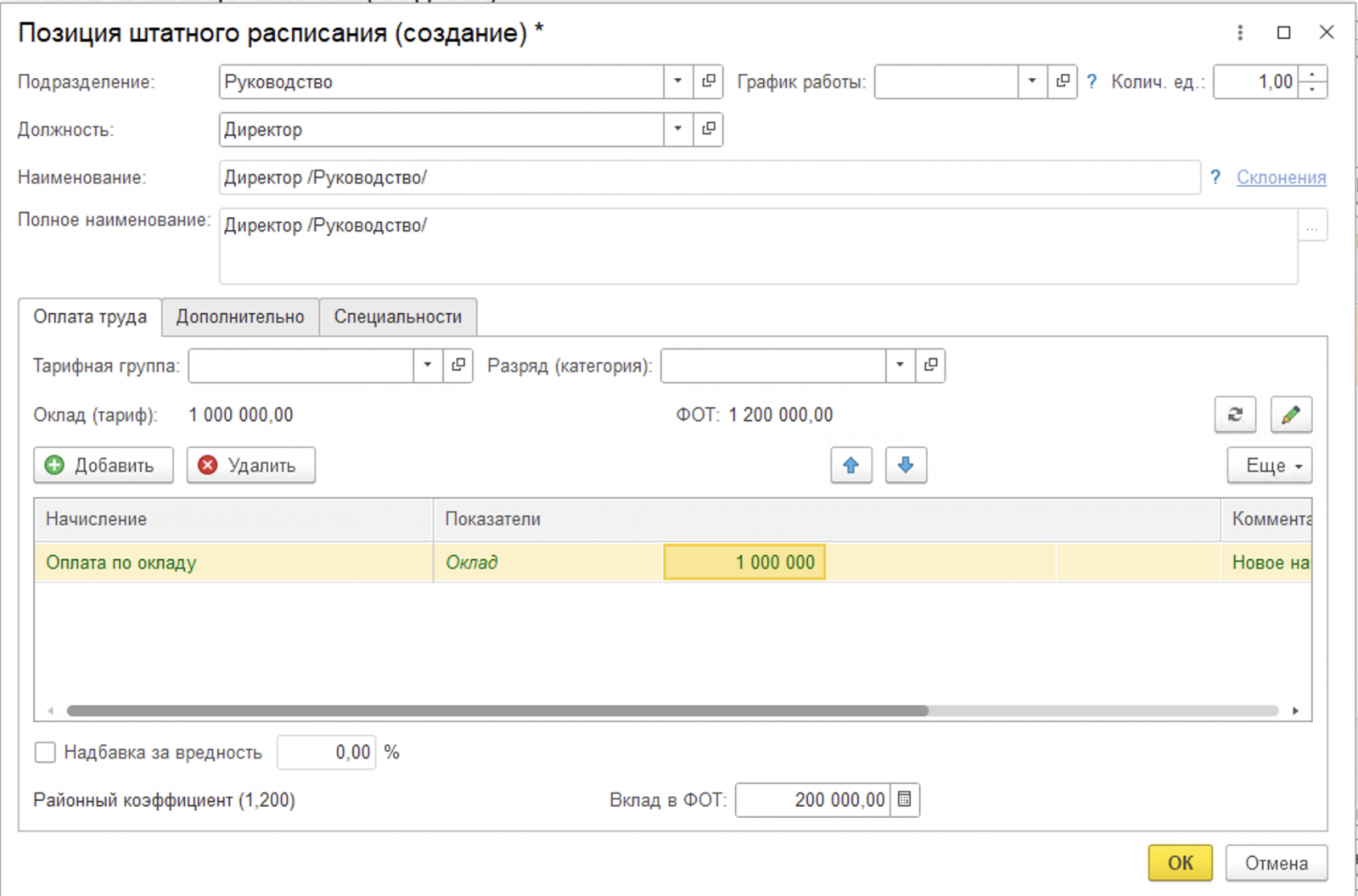
Task: Open Полное наименование ellipsis editor button
Action: 1313,226
